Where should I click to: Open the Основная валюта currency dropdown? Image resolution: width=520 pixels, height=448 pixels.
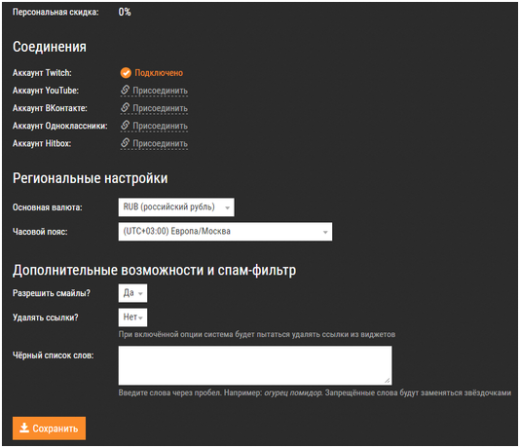click(176, 207)
